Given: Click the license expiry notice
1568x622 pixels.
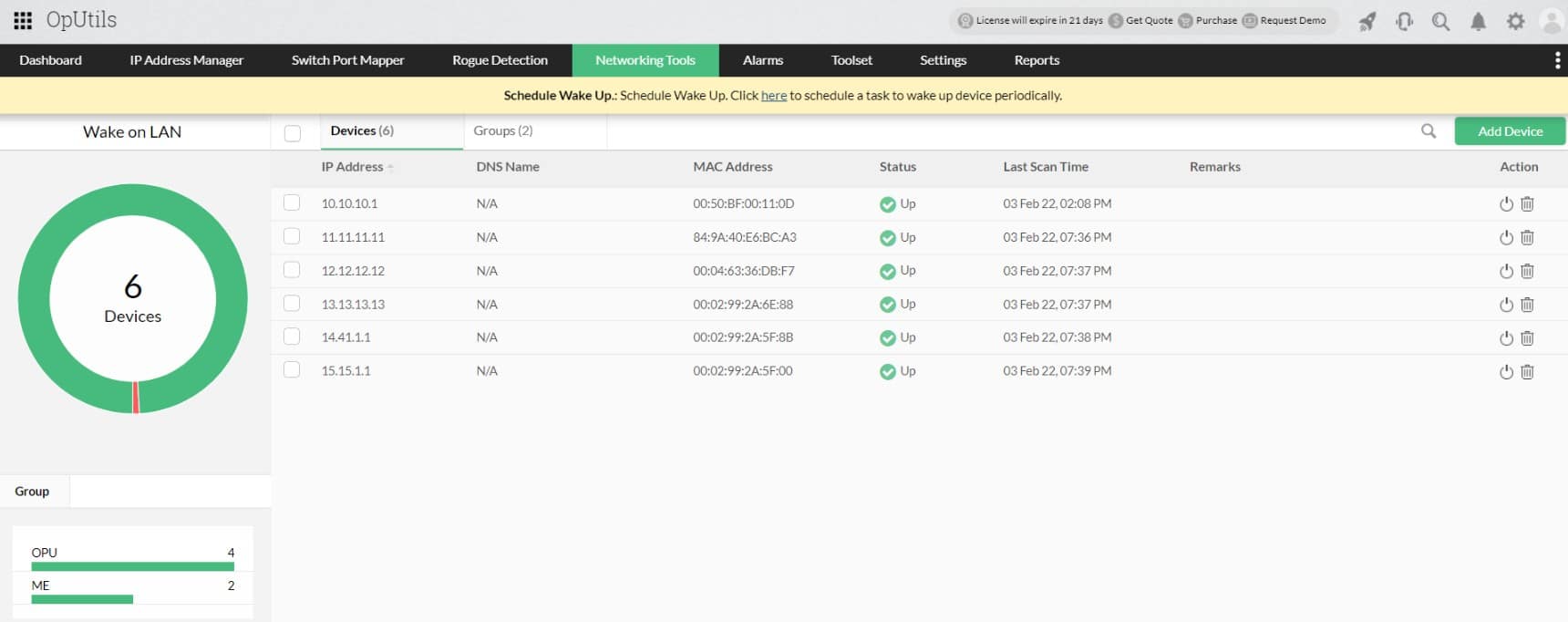Looking at the screenshot, I should pyautogui.click(x=1030, y=20).
